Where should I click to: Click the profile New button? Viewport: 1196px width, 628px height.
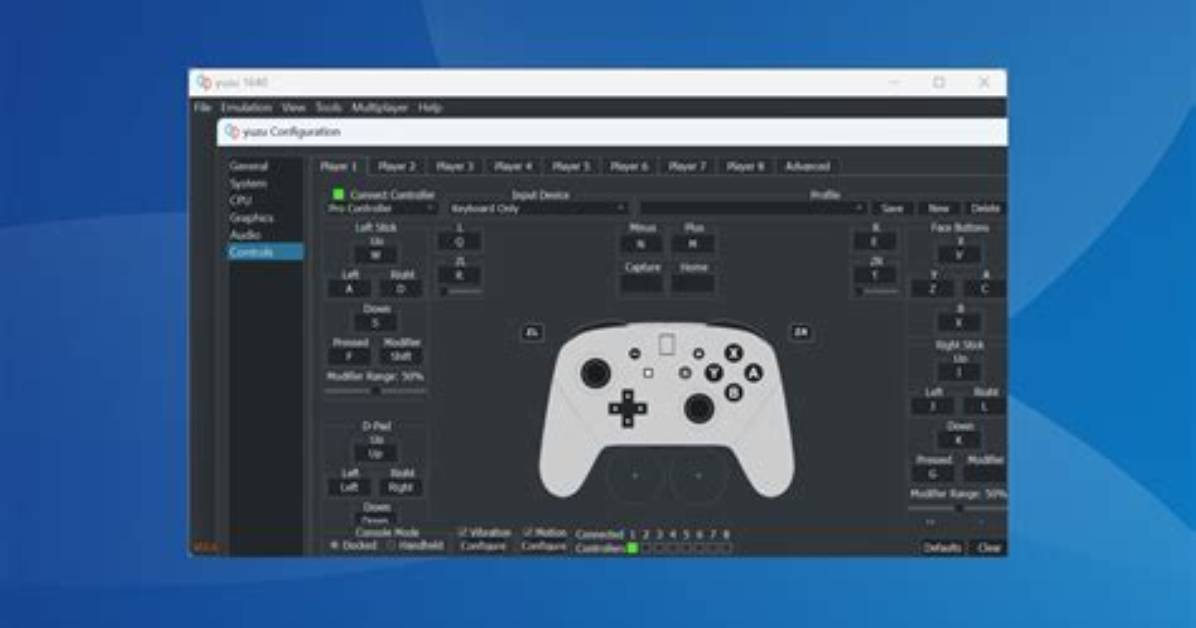click(x=938, y=208)
